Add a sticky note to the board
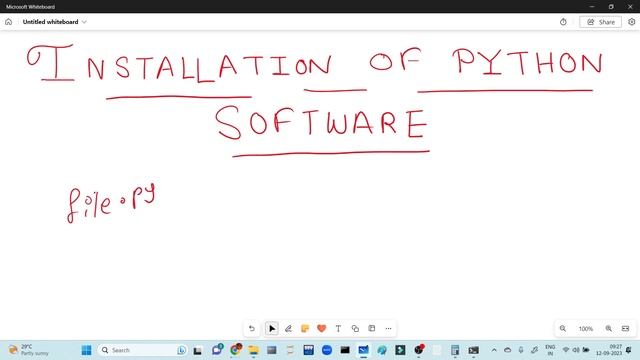The width and height of the screenshot is (640, 360). (x=305, y=329)
